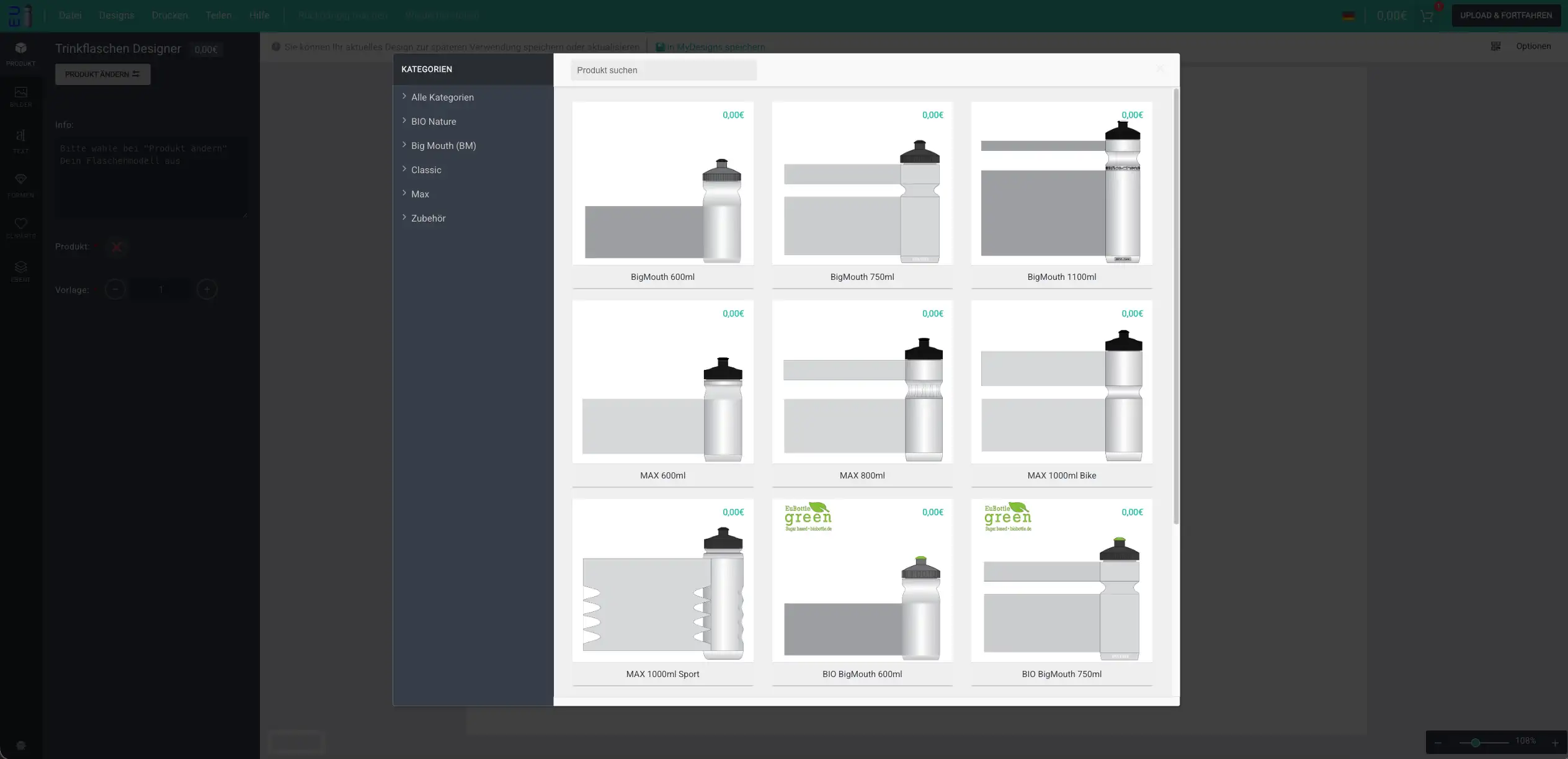The height and width of the screenshot is (759, 1568).
Task: Click the Upload & Fortfahren button
Action: [x=1506, y=16]
